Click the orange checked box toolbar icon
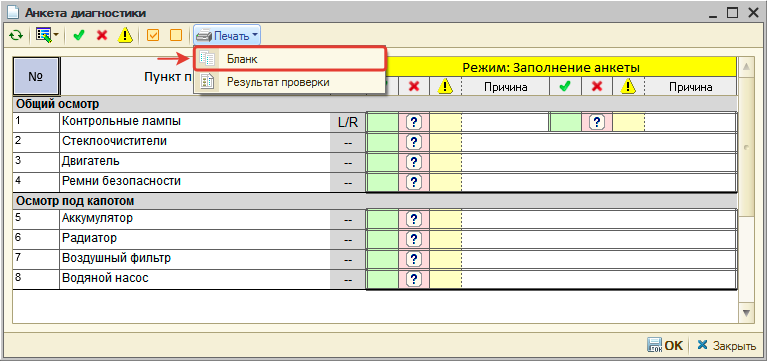This screenshot has height=361, width=767. 153,36
